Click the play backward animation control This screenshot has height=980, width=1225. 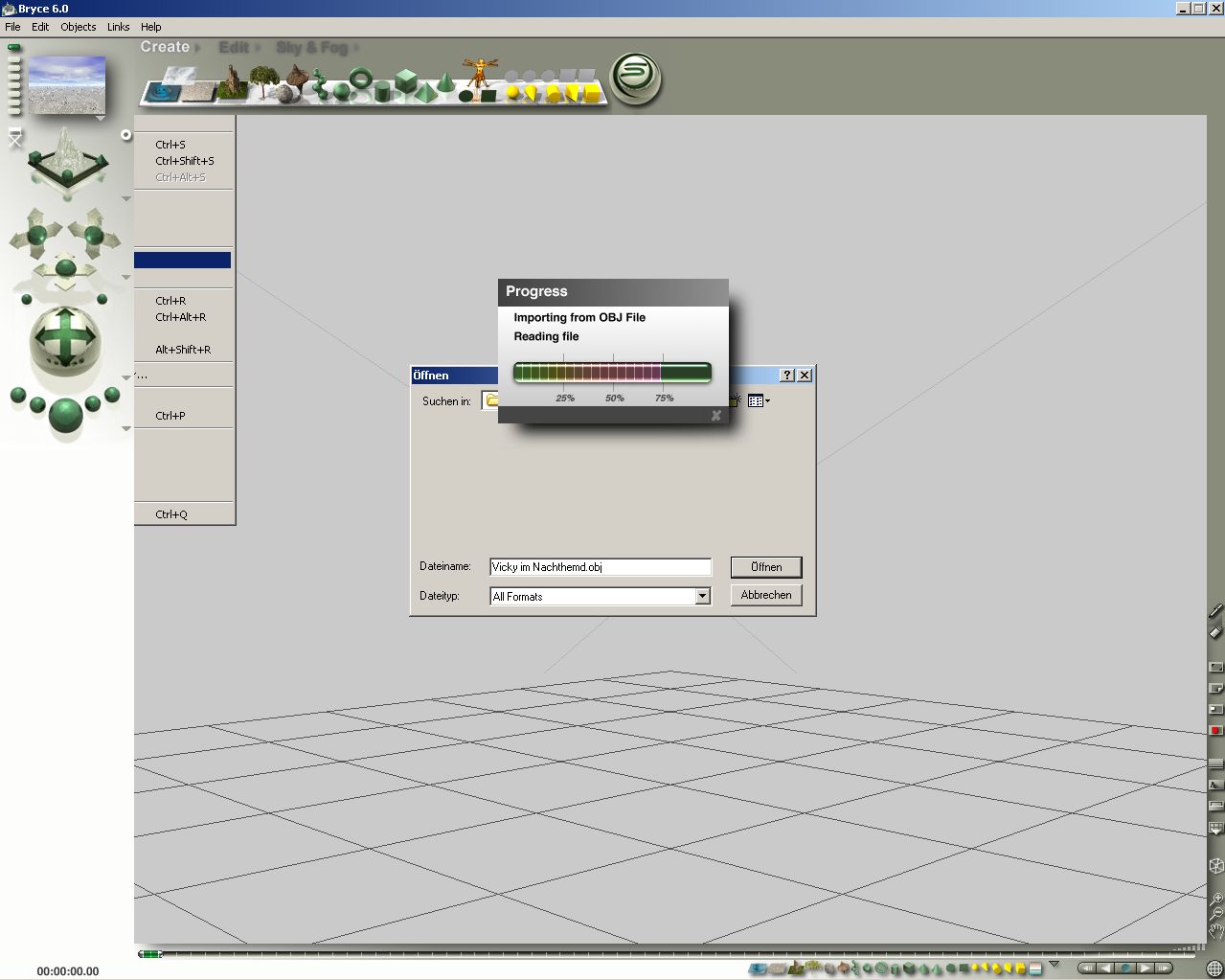pyautogui.click(x=1107, y=968)
